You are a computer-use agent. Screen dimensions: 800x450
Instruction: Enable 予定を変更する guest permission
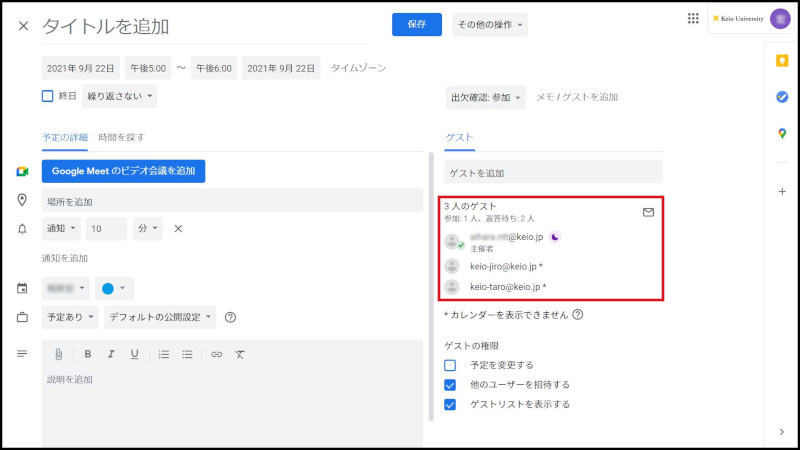click(x=450, y=365)
